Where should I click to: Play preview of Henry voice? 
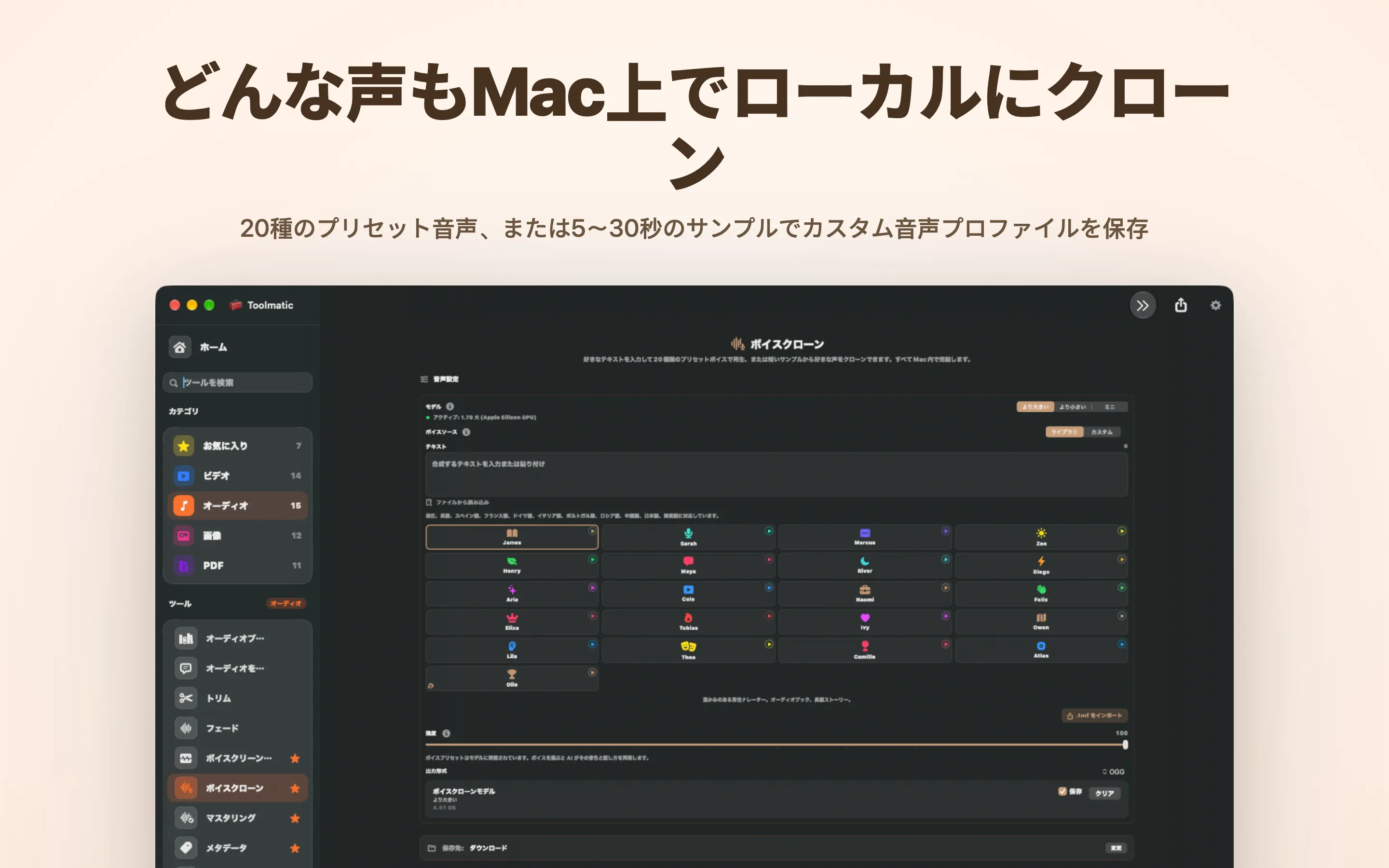tap(592, 559)
